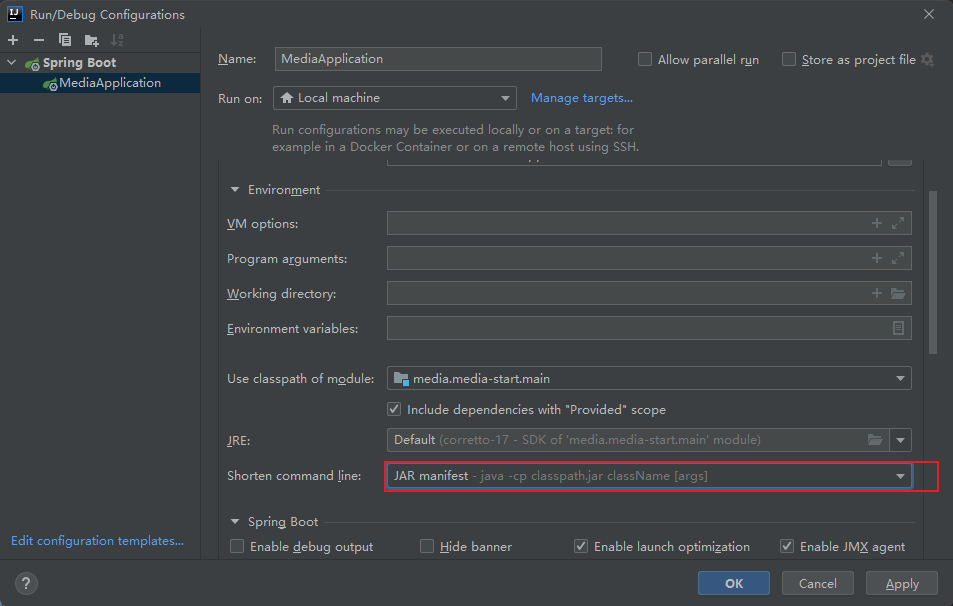Image resolution: width=953 pixels, height=606 pixels.
Task: Collapse the Environment section
Action: click(236, 189)
